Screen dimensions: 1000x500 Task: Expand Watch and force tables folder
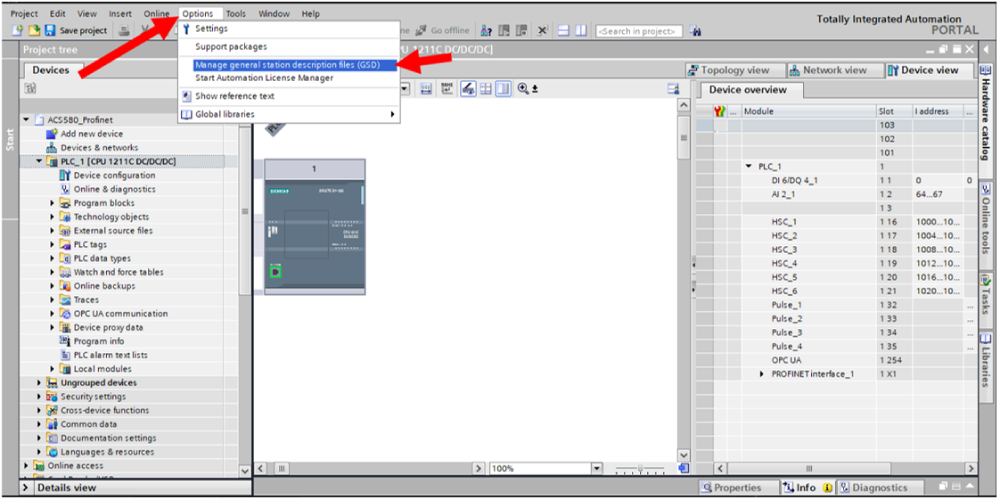click(52, 272)
